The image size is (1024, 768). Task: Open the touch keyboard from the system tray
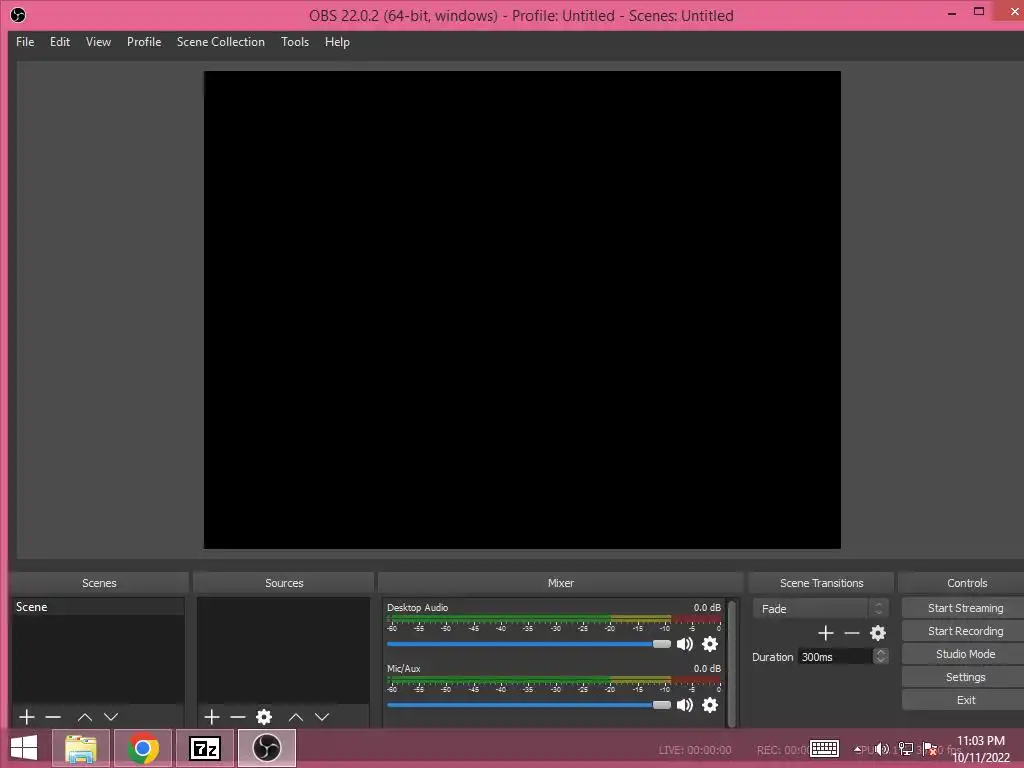[x=824, y=748]
